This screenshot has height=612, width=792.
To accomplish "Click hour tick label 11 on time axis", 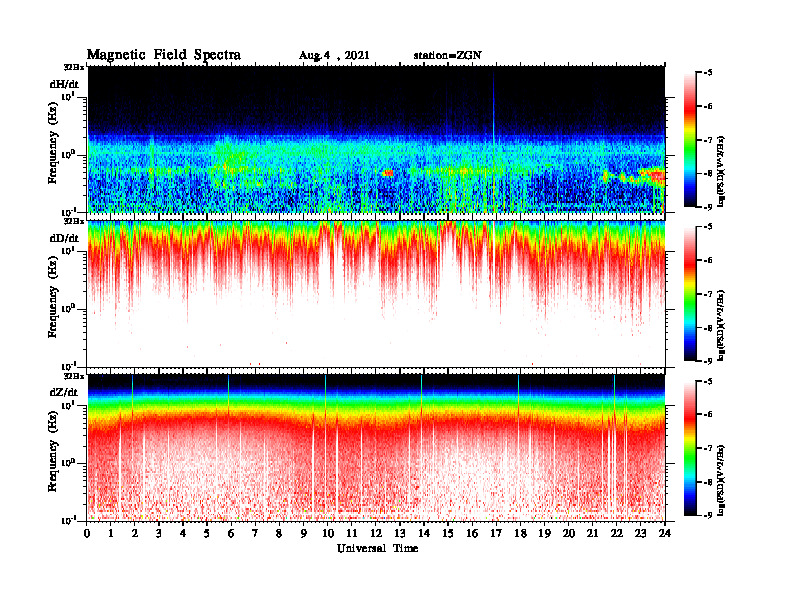I will coord(352,533).
